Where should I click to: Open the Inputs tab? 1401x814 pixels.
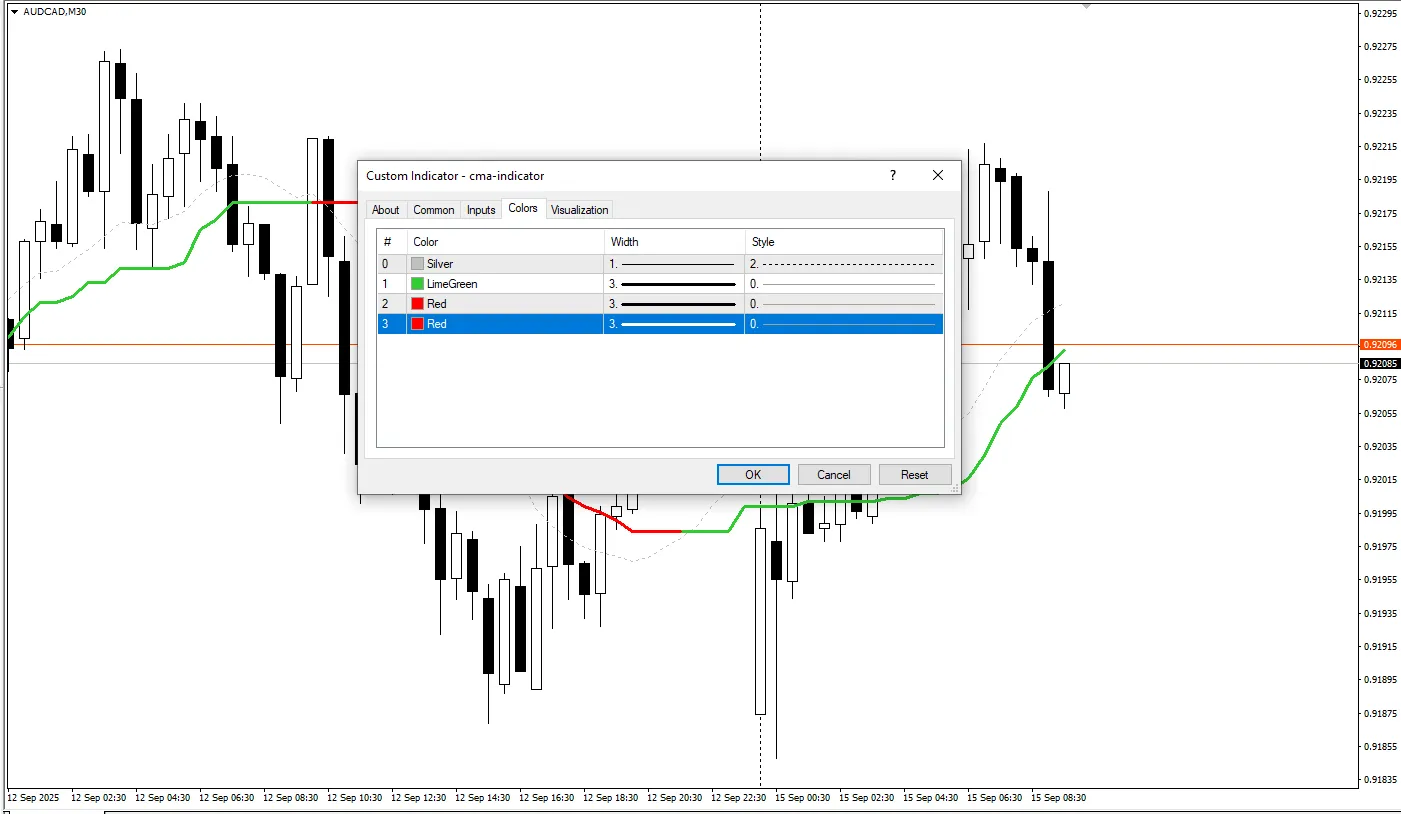point(481,210)
